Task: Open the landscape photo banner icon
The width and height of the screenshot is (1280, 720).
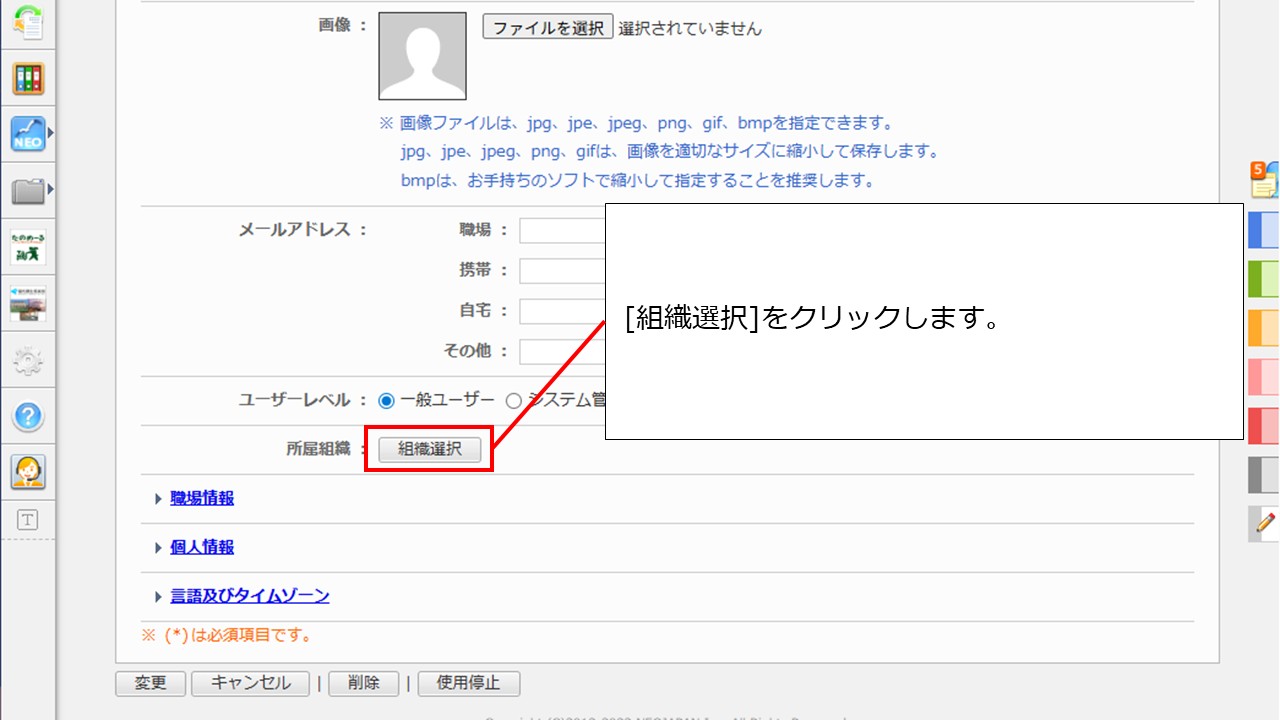Action: (28, 303)
